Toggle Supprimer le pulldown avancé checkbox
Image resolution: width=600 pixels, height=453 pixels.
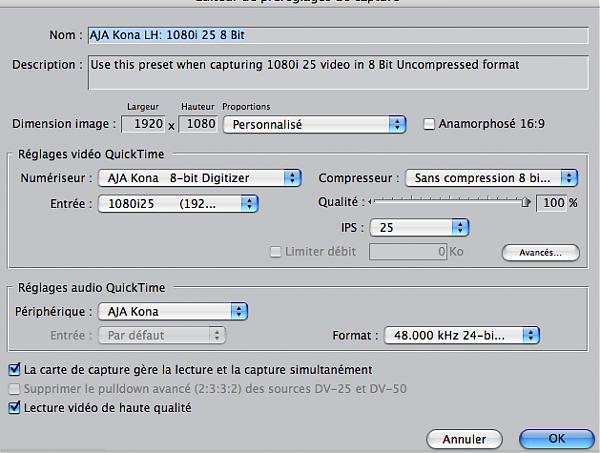14,389
